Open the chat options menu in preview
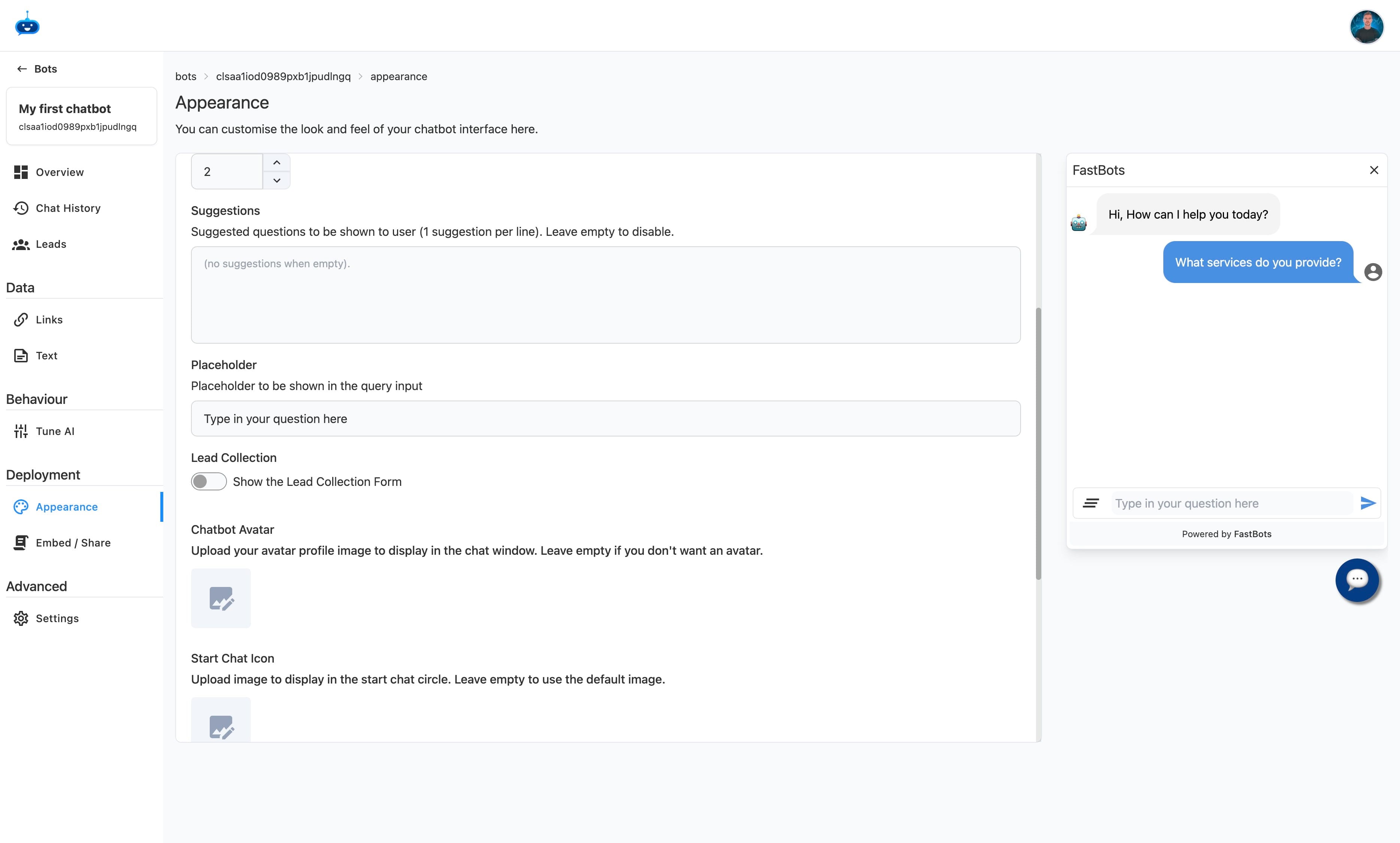The width and height of the screenshot is (1400, 843). [1091, 503]
